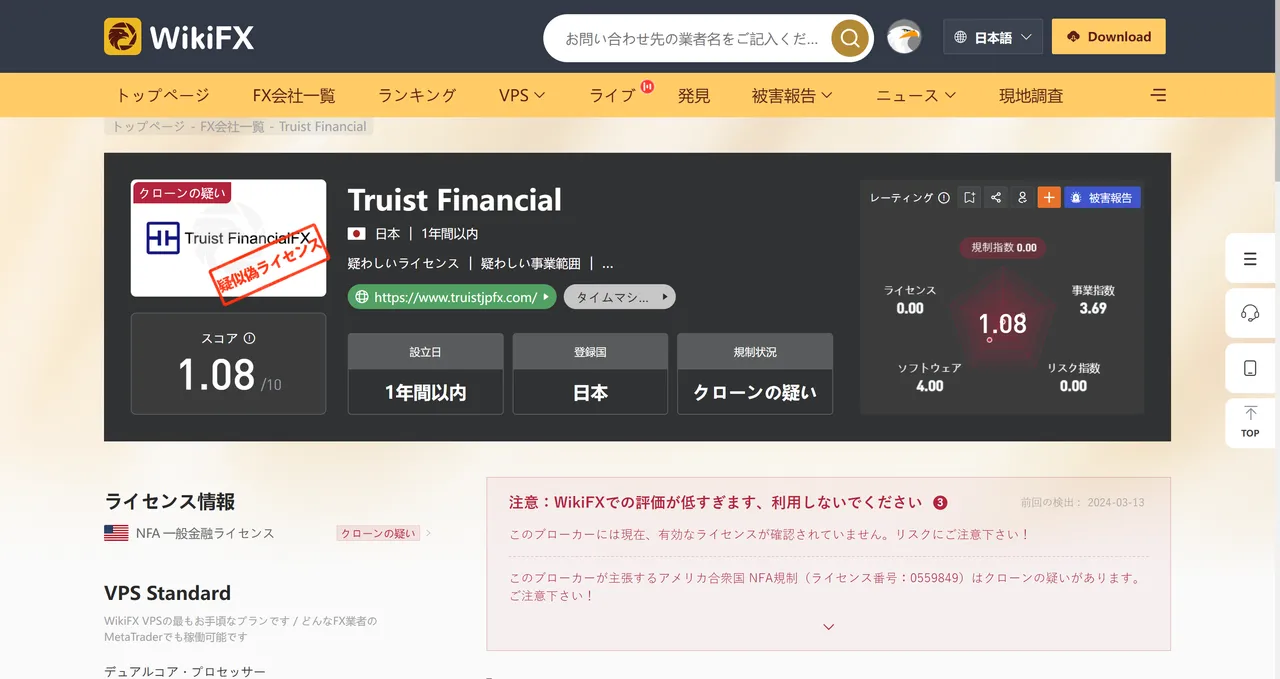The width and height of the screenshot is (1280, 679).
Task: Click the headset support icon
Action: tap(1250, 313)
